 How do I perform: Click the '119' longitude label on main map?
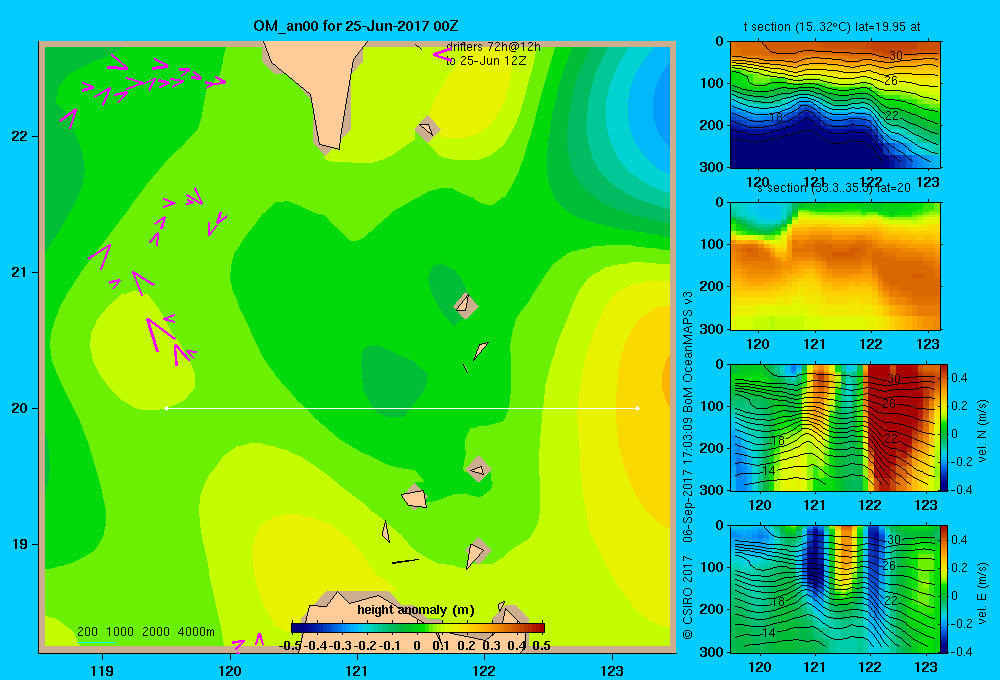tap(102, 671)
